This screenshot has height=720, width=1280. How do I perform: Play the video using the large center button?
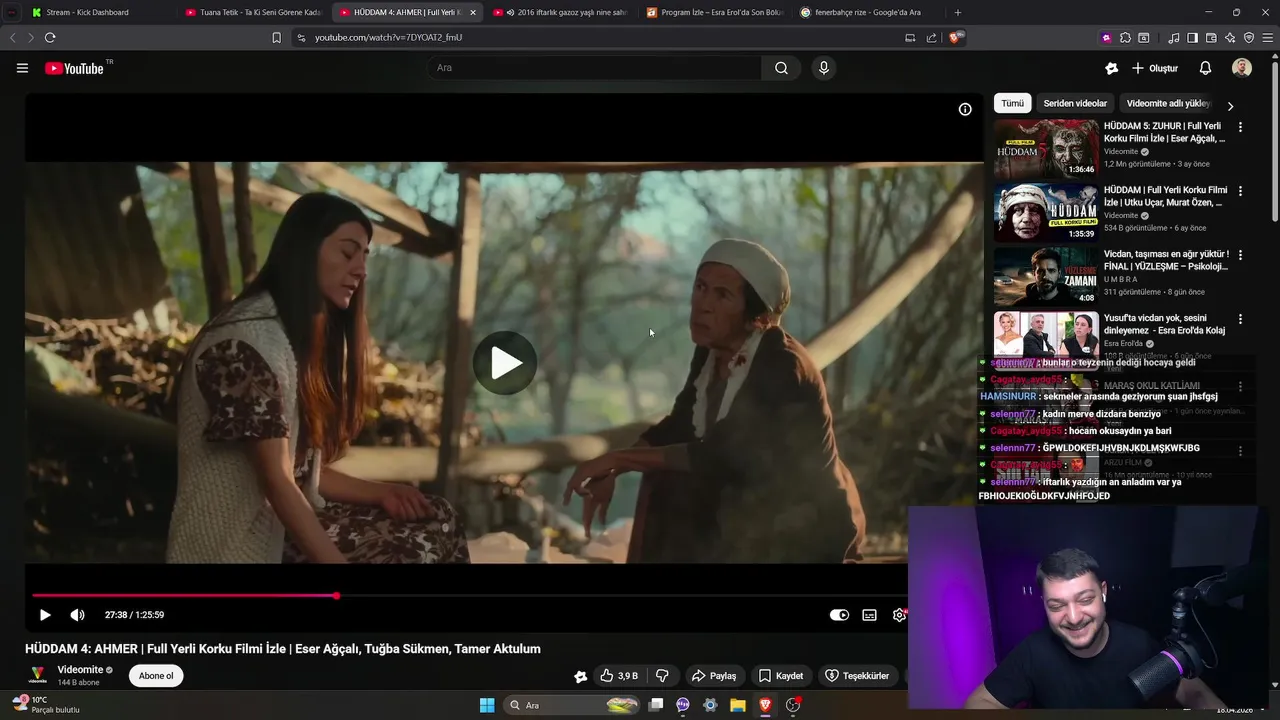click(x=505, y=362)
